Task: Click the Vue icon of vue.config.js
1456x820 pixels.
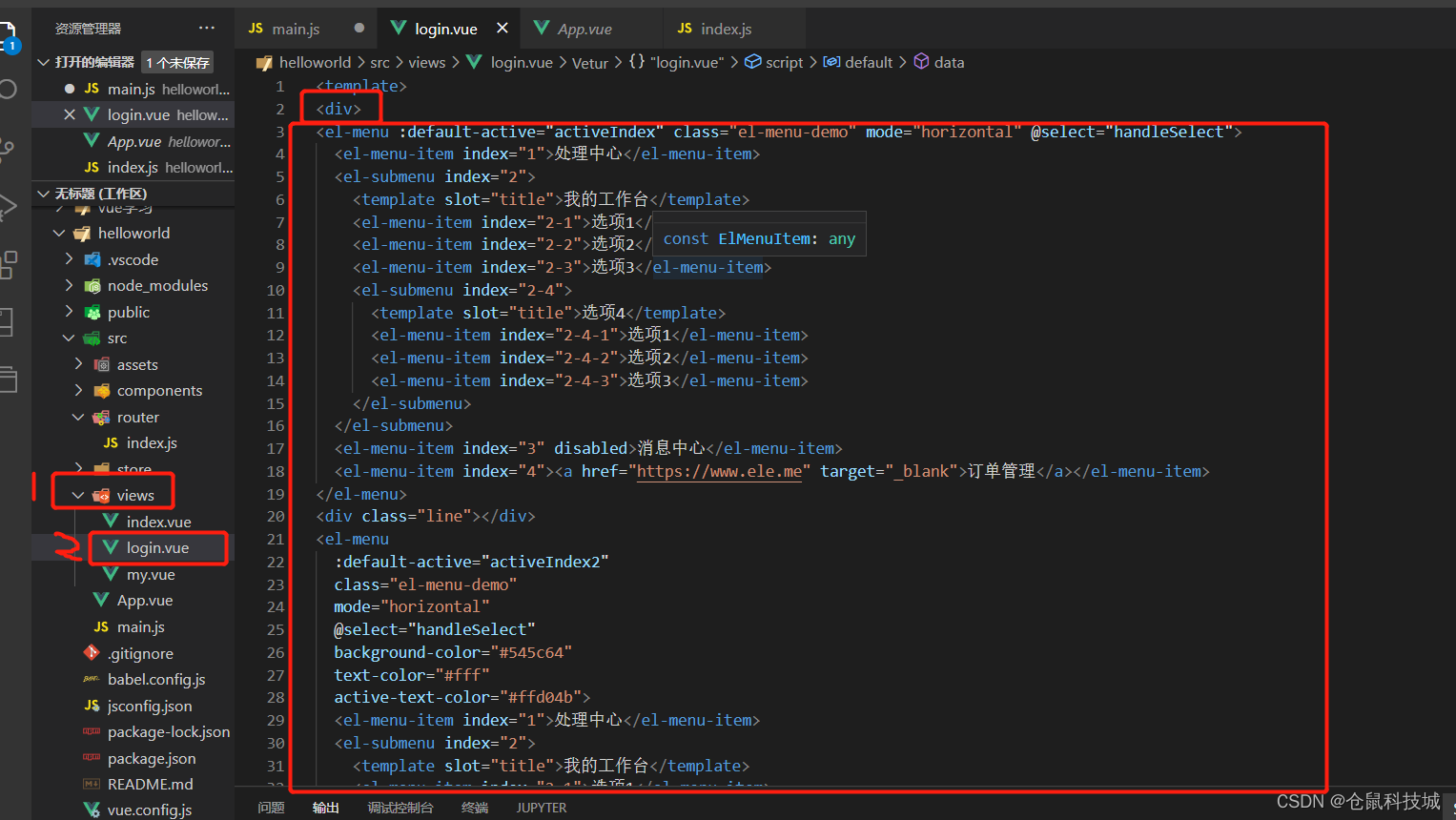Action: [92, 810]
